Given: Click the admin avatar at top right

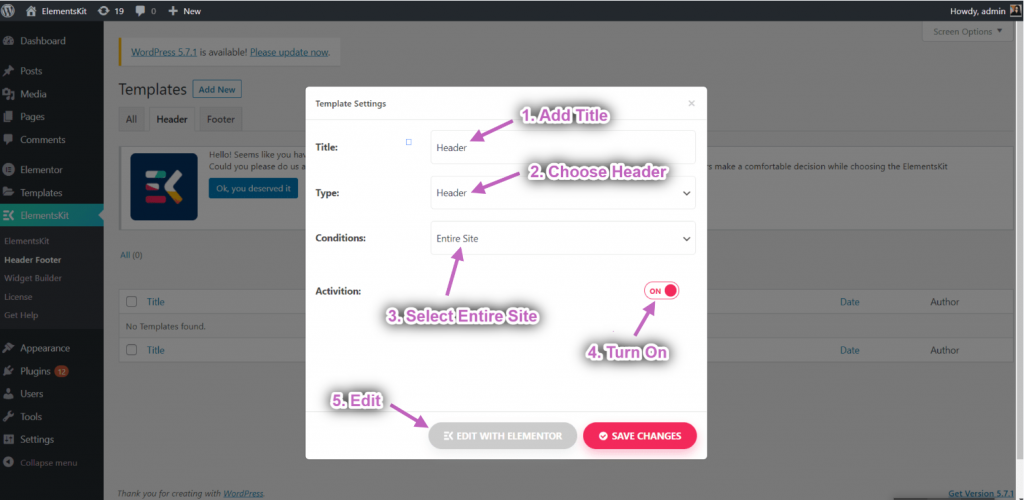Looking at the screenshot, I should tap(1015, 10).
